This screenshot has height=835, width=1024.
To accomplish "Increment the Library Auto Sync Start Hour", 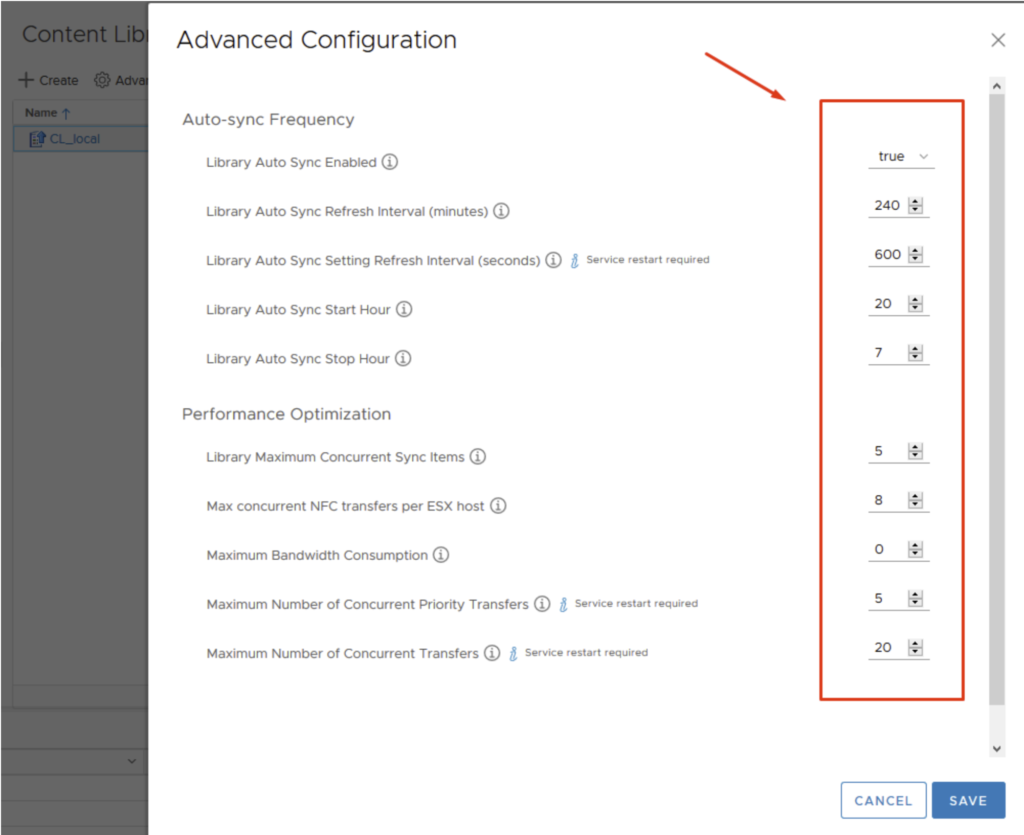I will coord(916,300).
